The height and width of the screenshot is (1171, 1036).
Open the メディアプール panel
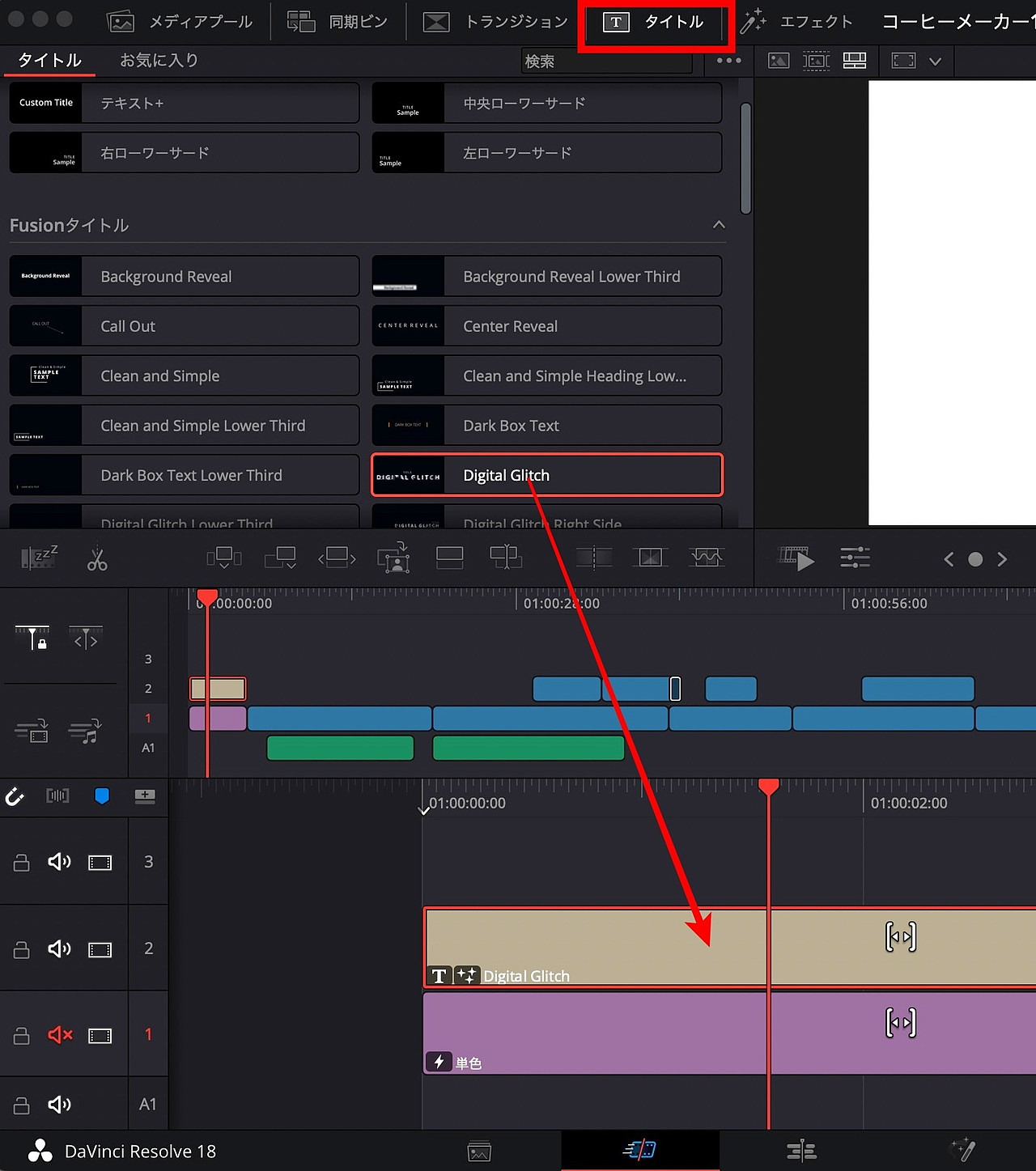(x=180, y=22)
